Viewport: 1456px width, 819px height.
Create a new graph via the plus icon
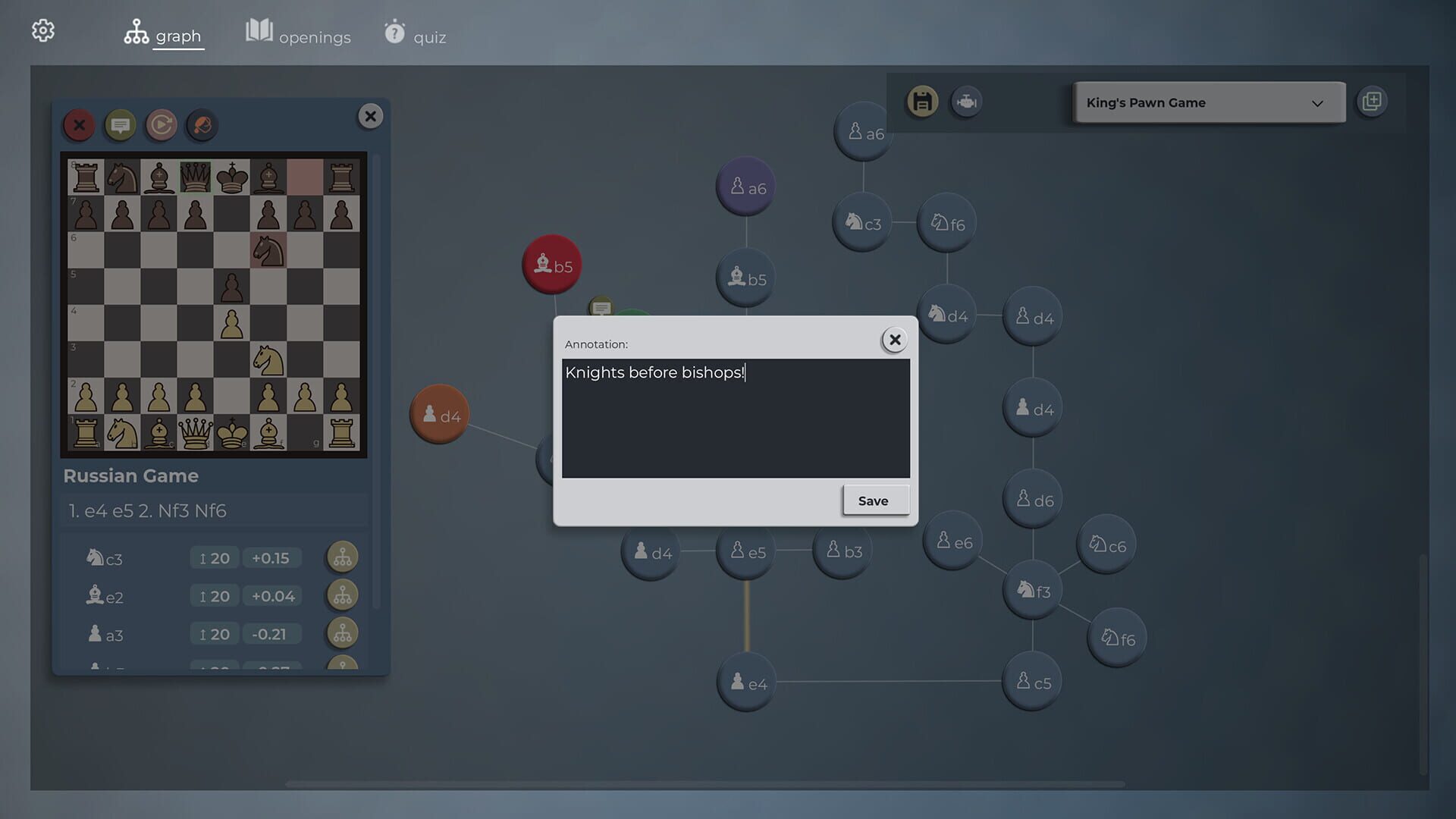(1371, 100)
